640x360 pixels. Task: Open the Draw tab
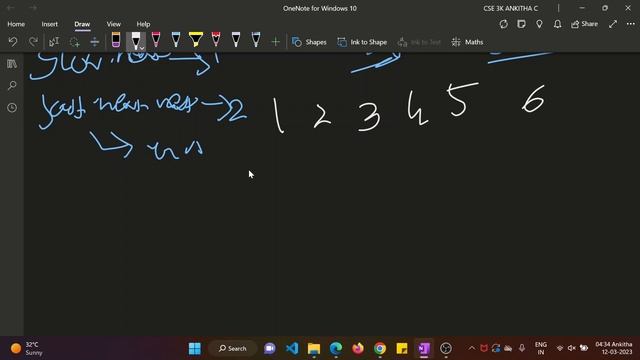[82, 24]
